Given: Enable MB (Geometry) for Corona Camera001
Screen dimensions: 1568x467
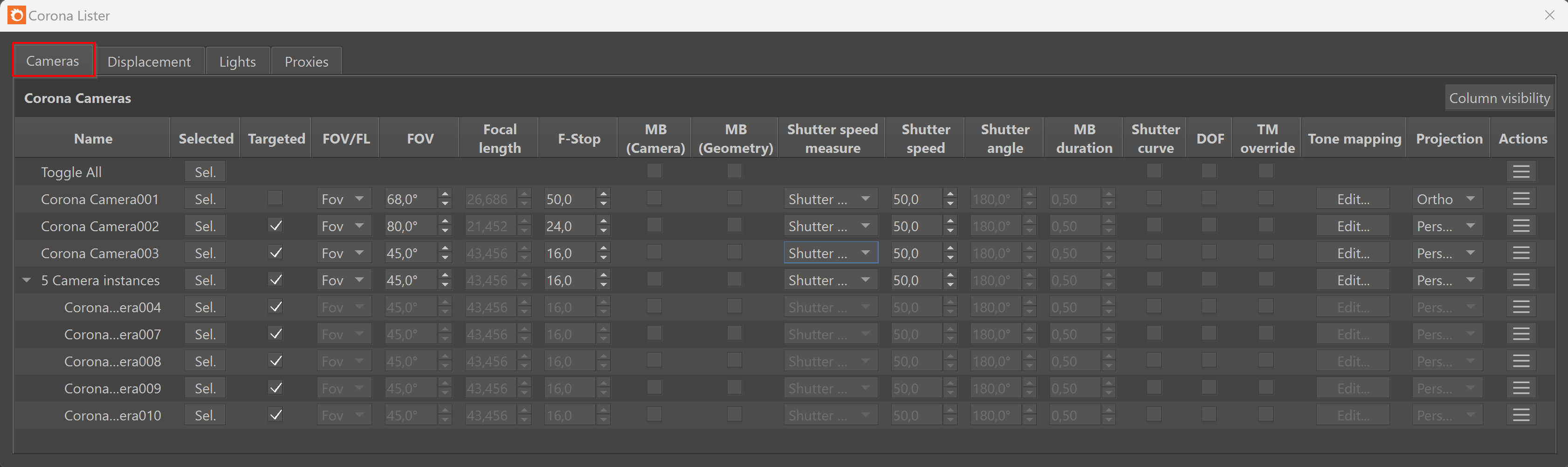Looking at the screenshot, I should [x=735, y=198].
